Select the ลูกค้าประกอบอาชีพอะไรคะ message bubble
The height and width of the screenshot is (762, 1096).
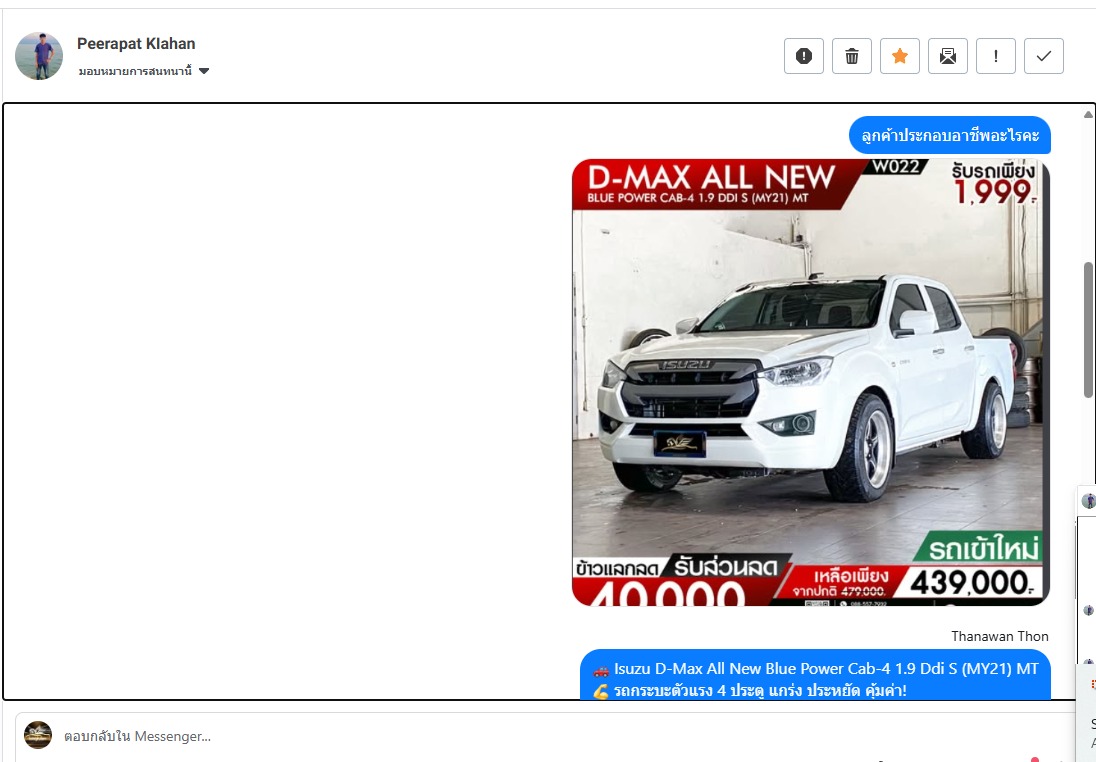pyautogui.click(x=949, y=135)
